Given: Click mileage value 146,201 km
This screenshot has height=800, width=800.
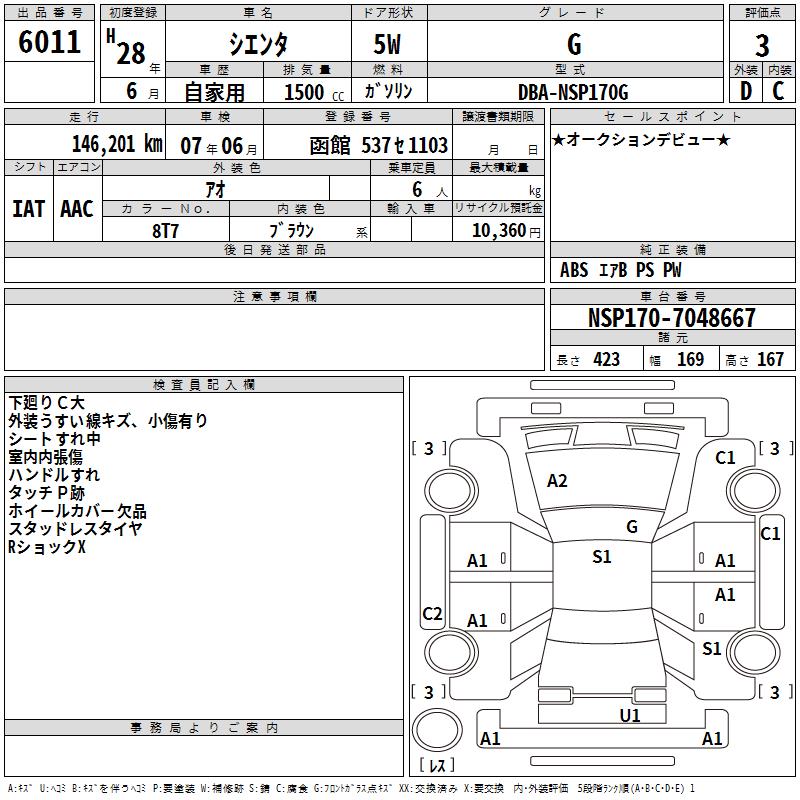Looking at the screenshot, I should coord(117,144).
